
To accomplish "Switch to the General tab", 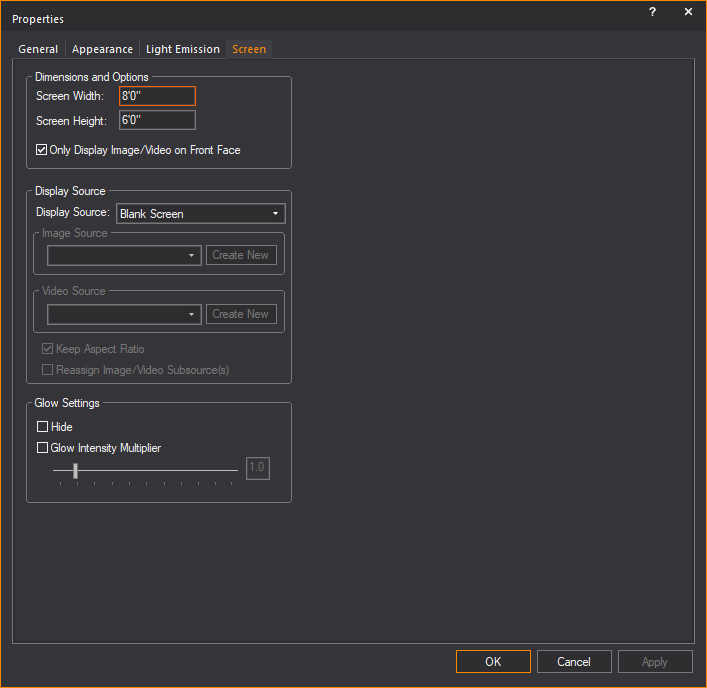I will [38, 49].
